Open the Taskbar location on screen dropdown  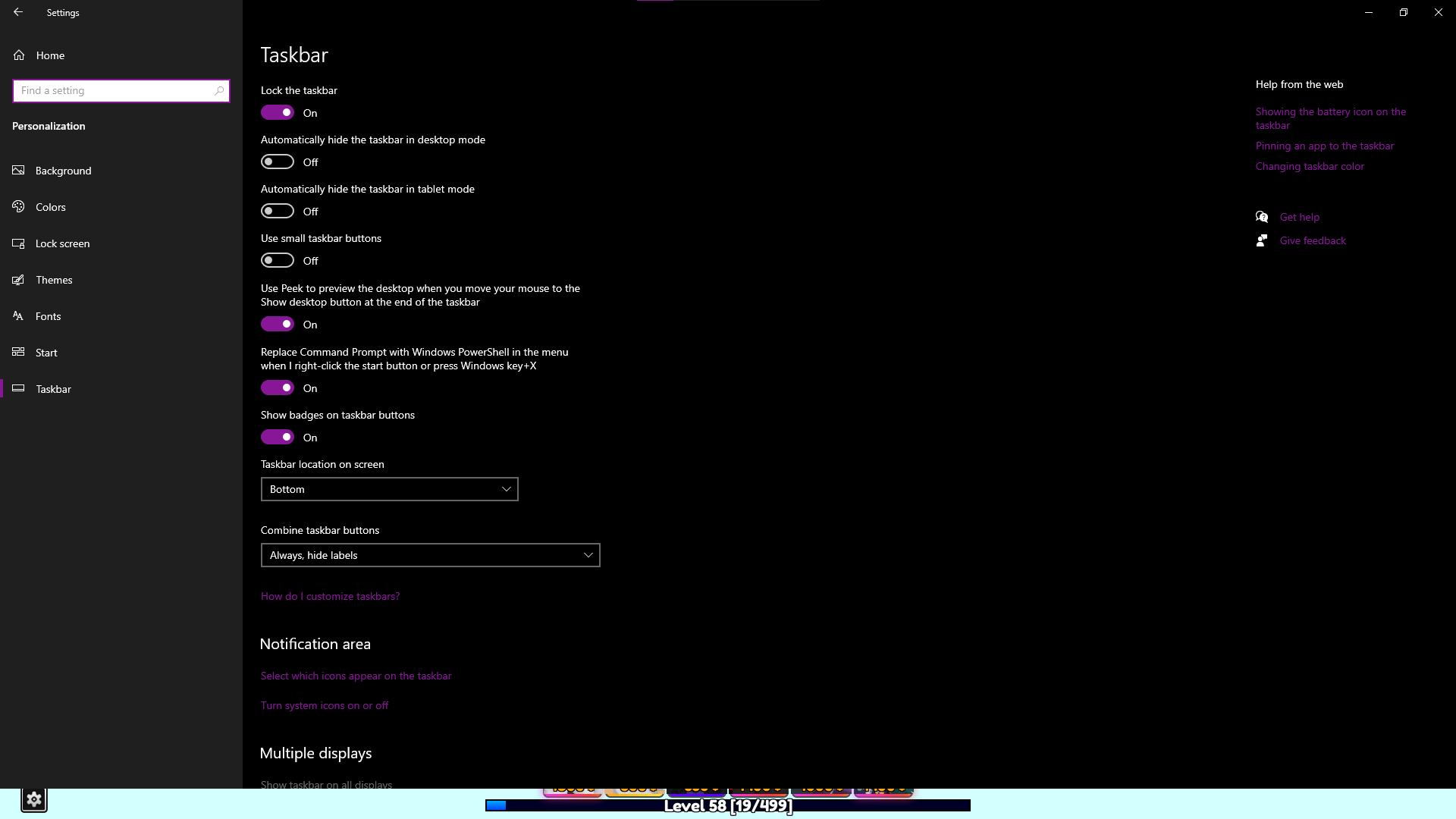tap(390, 489)
